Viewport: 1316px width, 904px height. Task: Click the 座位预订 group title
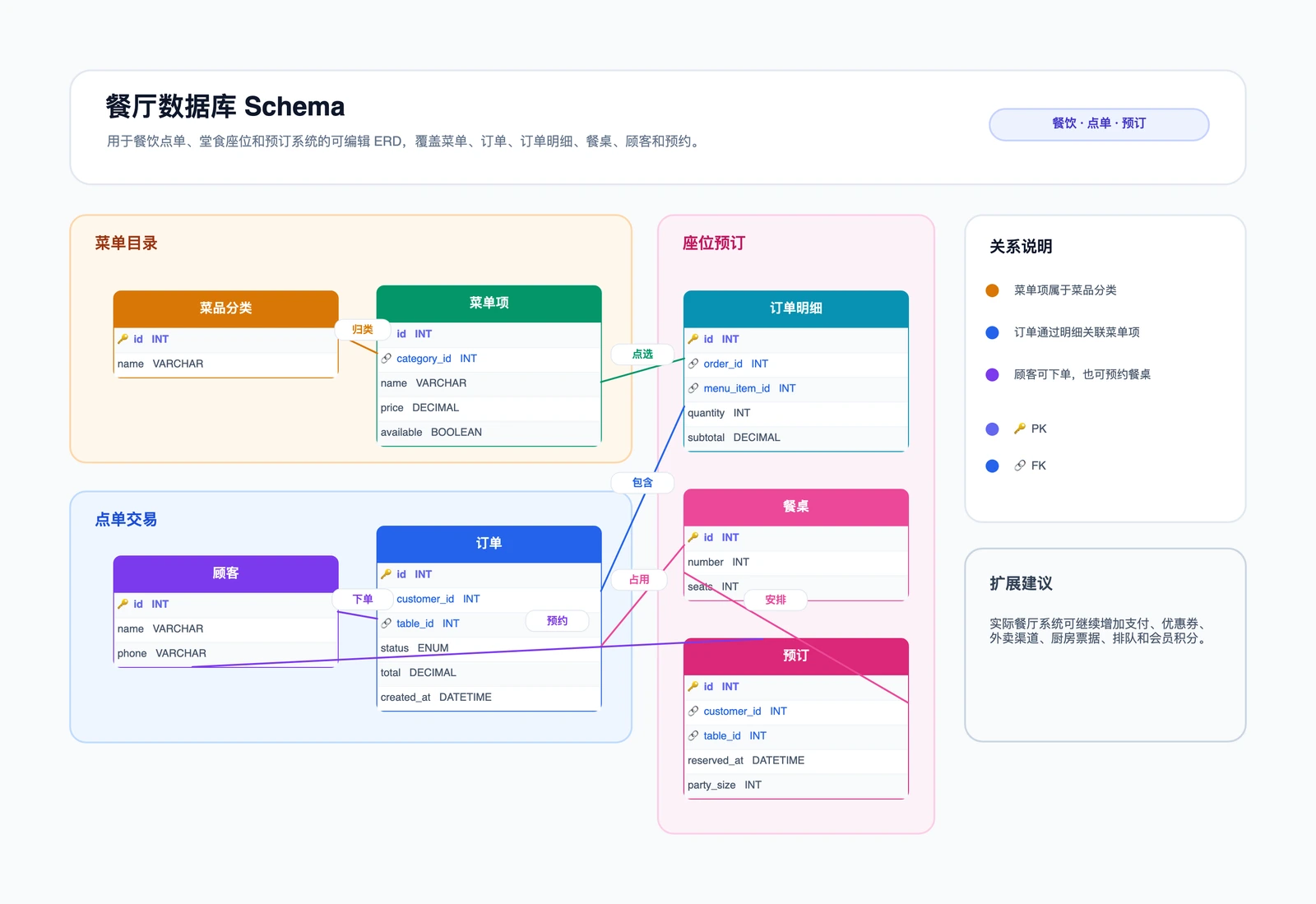714,243
